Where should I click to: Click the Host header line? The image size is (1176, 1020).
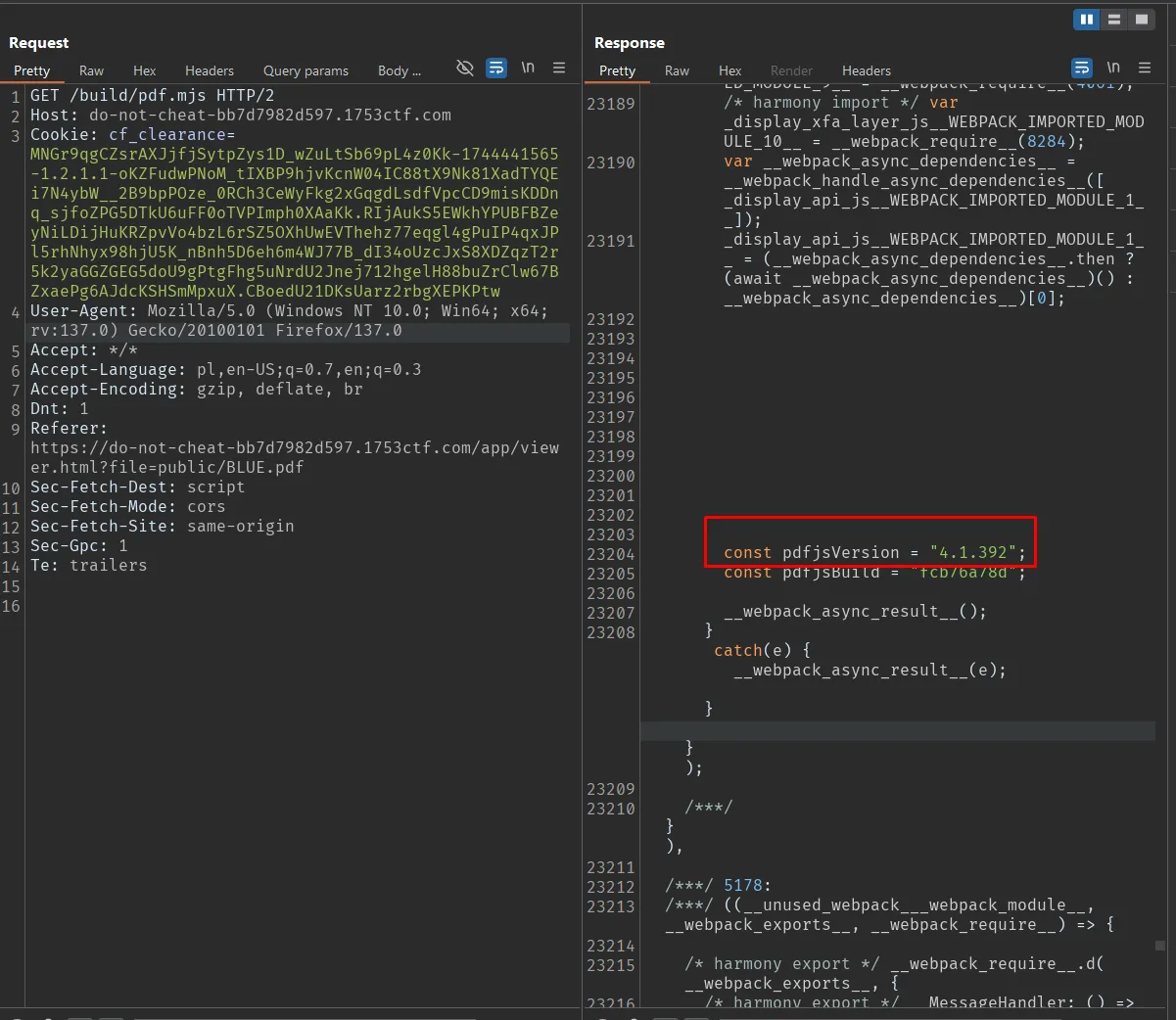(x=241, y=116)
